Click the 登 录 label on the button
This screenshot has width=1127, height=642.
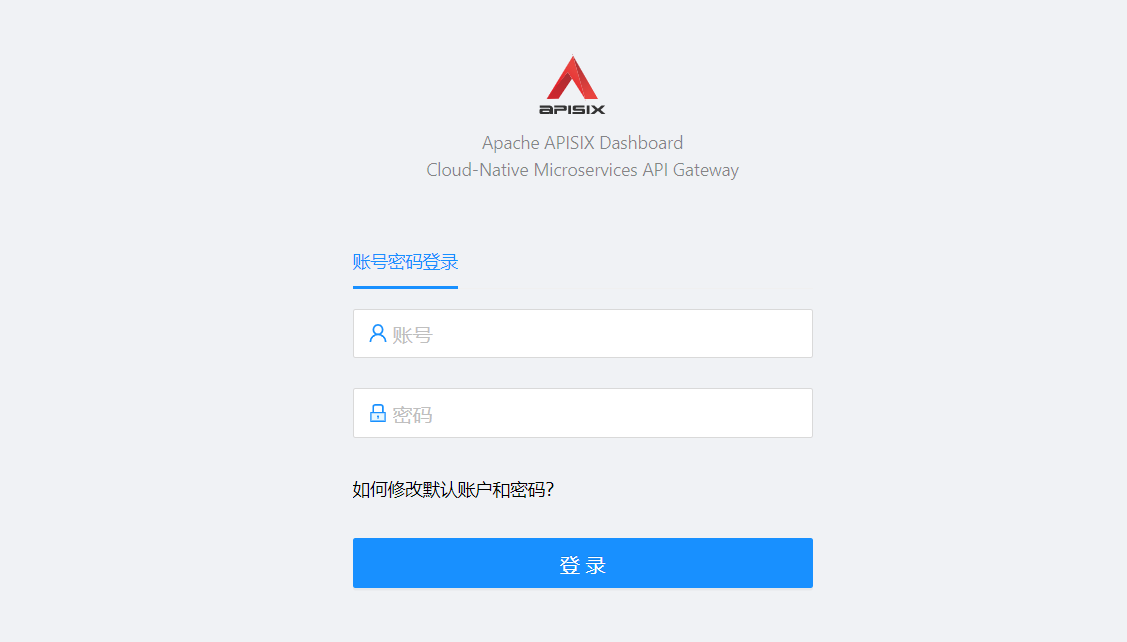click(x=583, y=565)
